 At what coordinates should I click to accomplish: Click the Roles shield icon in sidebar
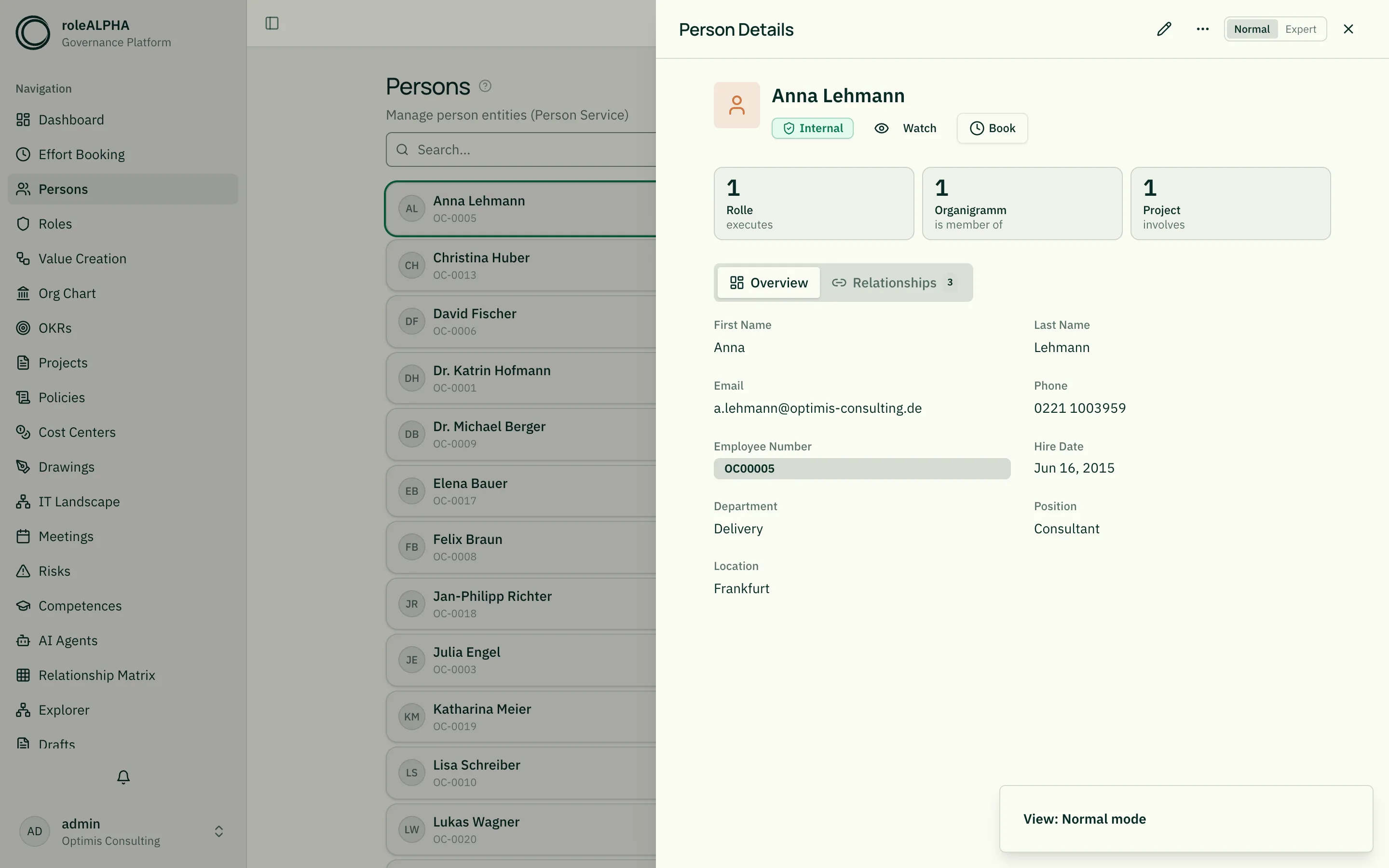(23, 224)
